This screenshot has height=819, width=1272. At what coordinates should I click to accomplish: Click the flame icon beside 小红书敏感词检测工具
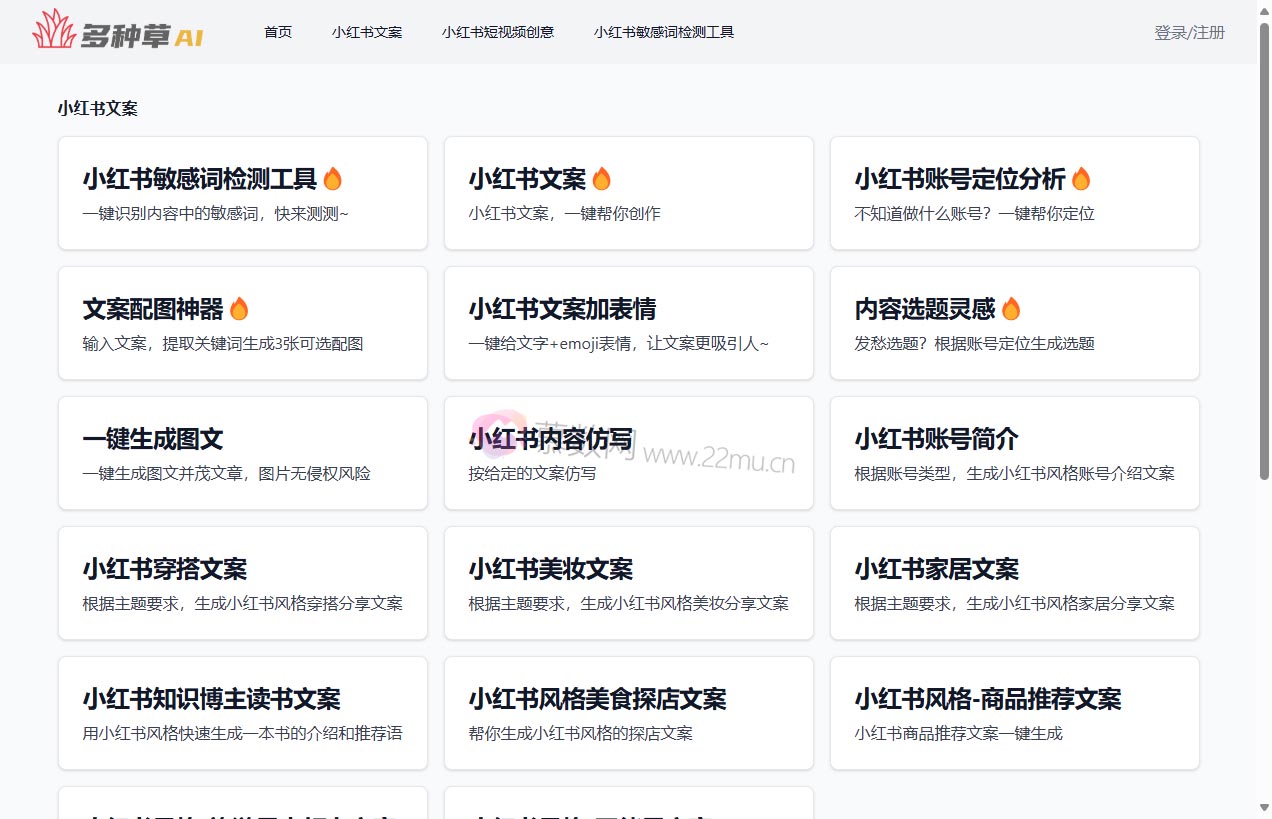(x=332, y=179)
